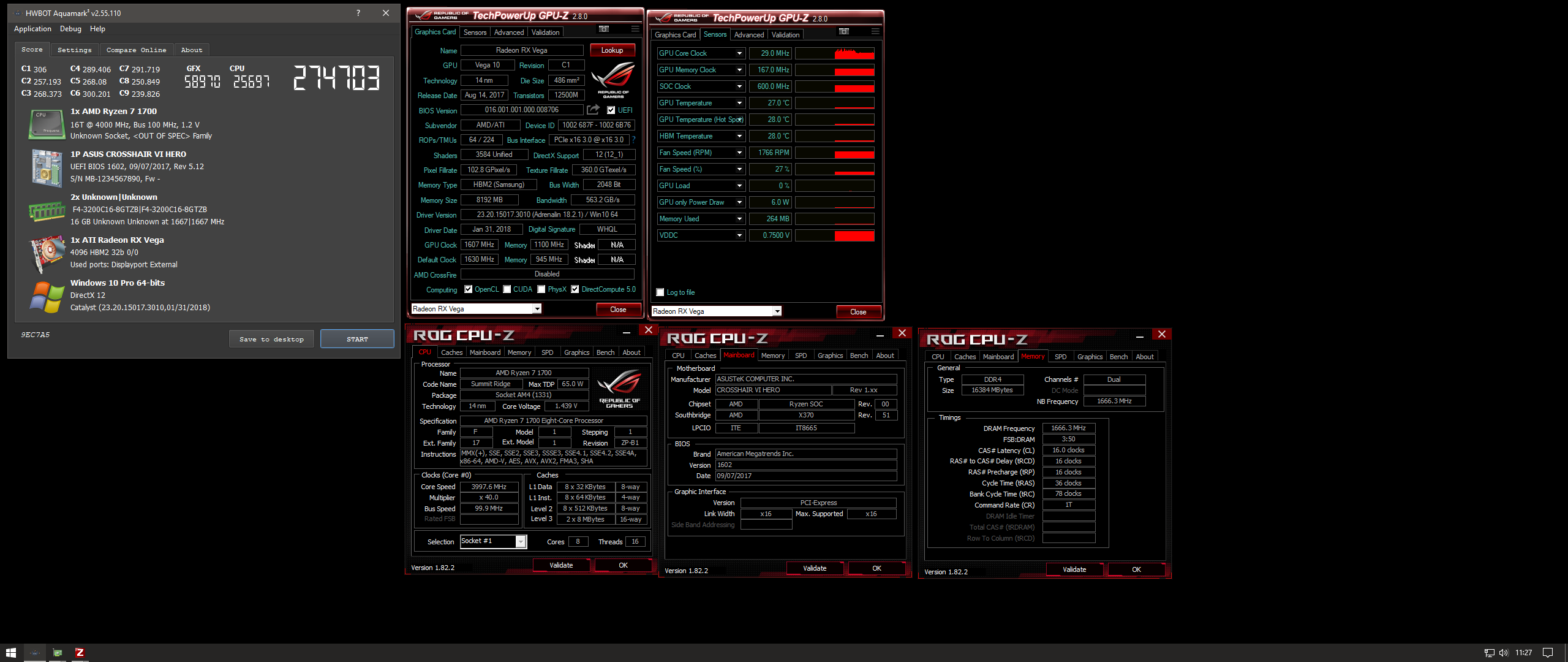This screenshot has height=662, width=1568.
Task: Open the GPU Temperature sensor dropdown
Action: click(x=739, y=103)
